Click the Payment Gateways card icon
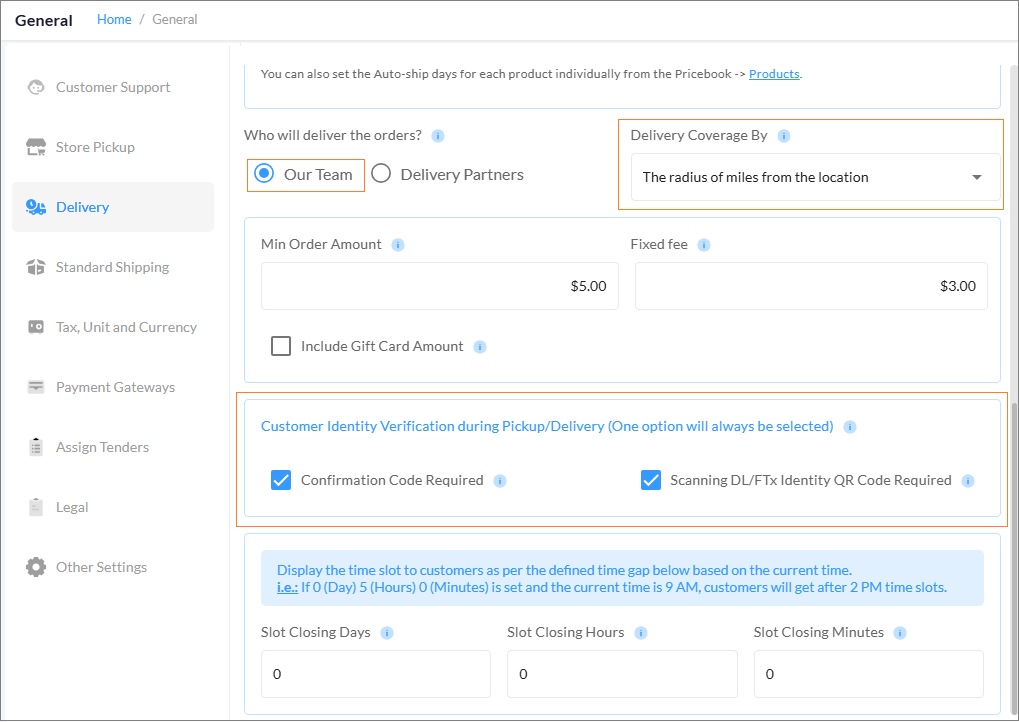Viewport: 1019px width, 722px height. [36, 387]
